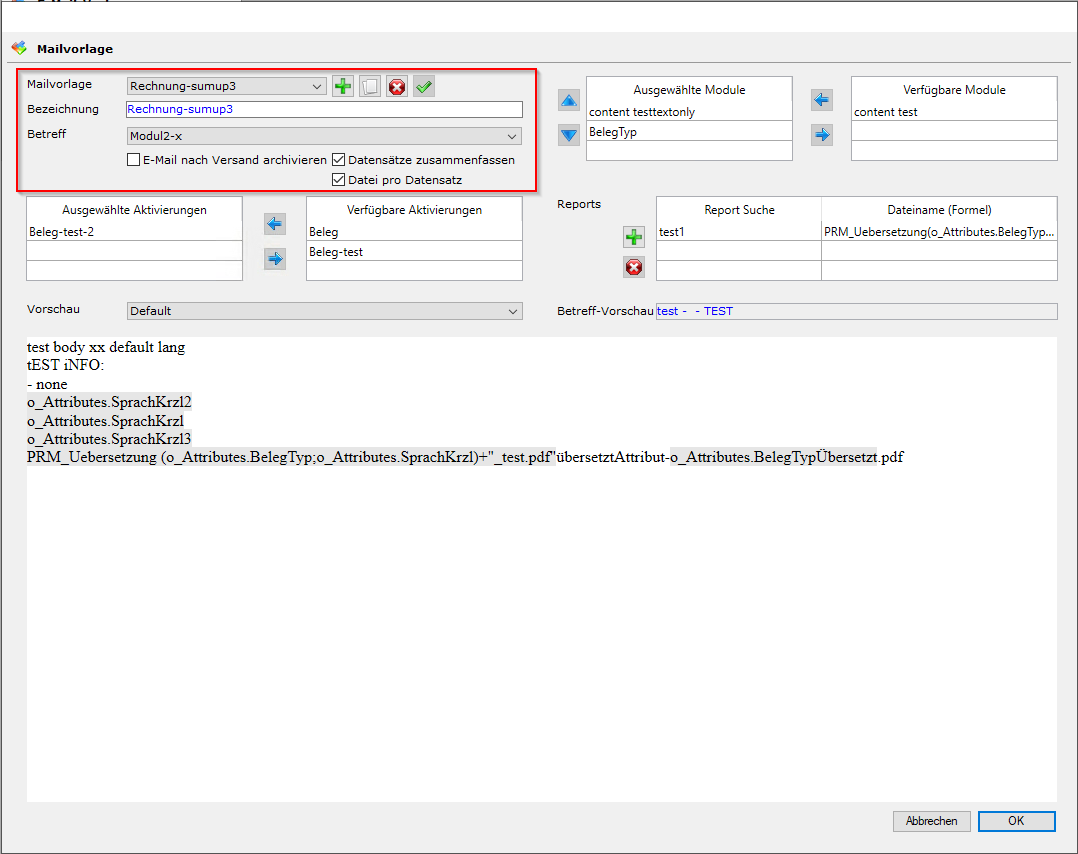Toggle Datei pro Datensatz checkbox
The width and height of the screenshot is (1078, 854).
[x=339, y=180]
